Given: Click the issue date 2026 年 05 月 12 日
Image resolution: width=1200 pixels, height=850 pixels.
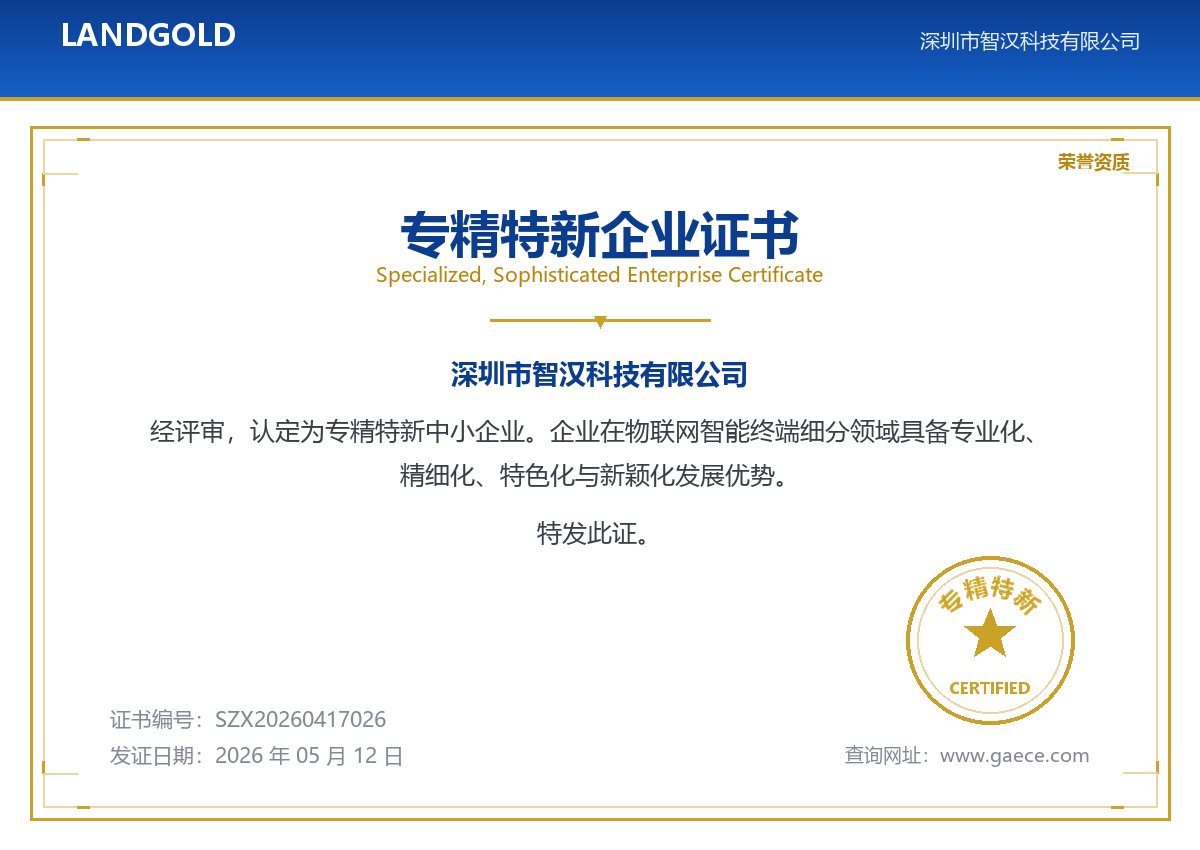Looking at the screenshot, I should [x=309, y=756].
